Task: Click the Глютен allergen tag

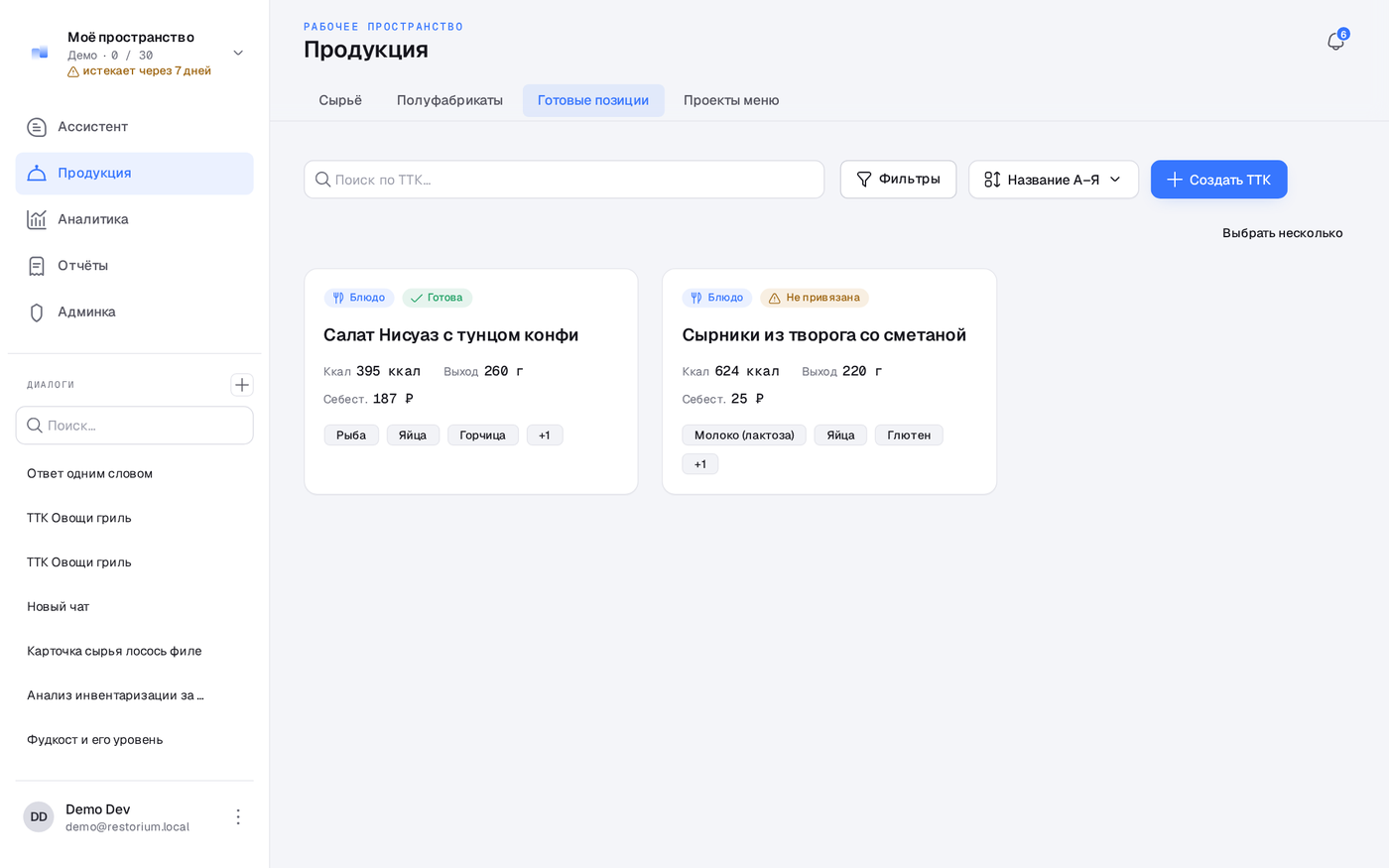Action: tap(909, 435)
